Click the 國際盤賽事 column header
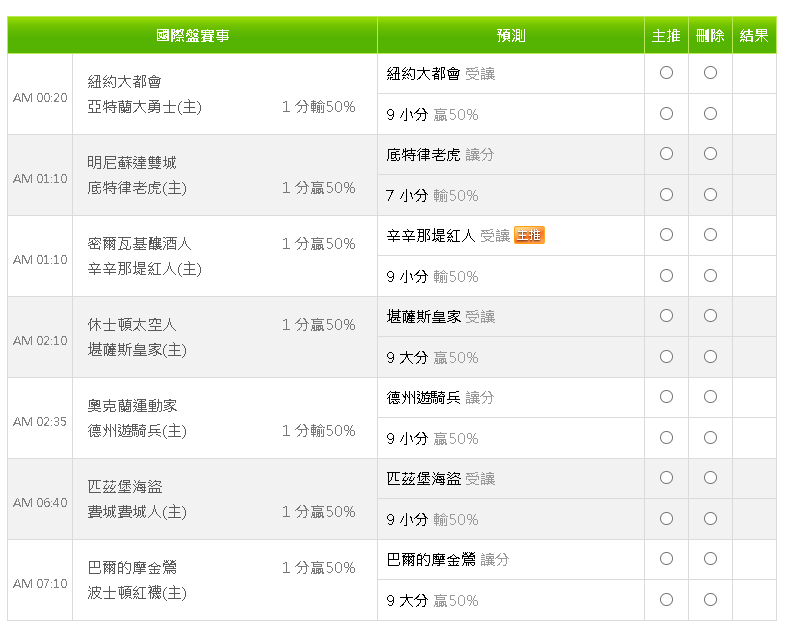This screenshot has width=786, height=628. [192, 36]
